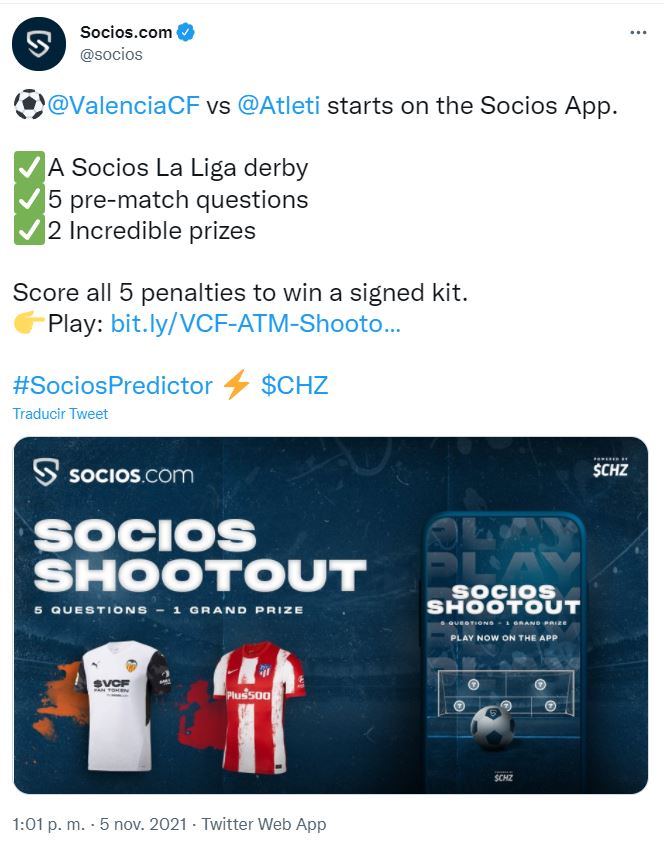Click the $CHZ cashtag

(x=295, y=385)
